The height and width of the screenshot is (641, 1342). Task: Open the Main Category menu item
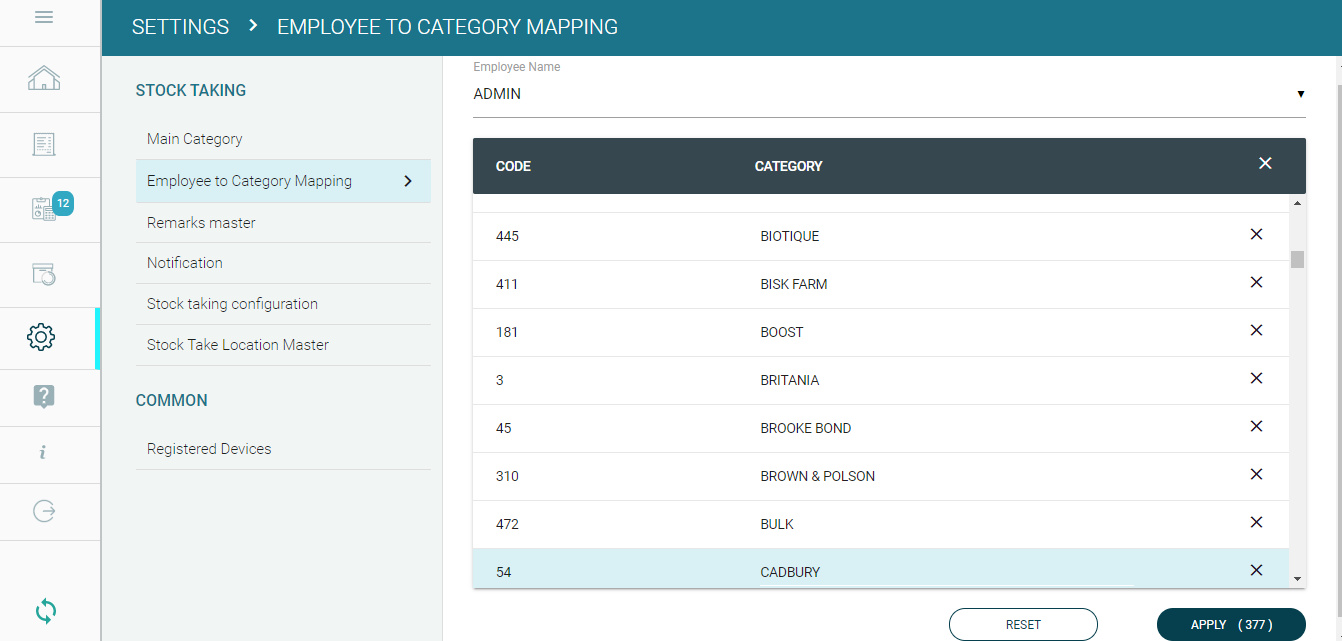(195, 139)
